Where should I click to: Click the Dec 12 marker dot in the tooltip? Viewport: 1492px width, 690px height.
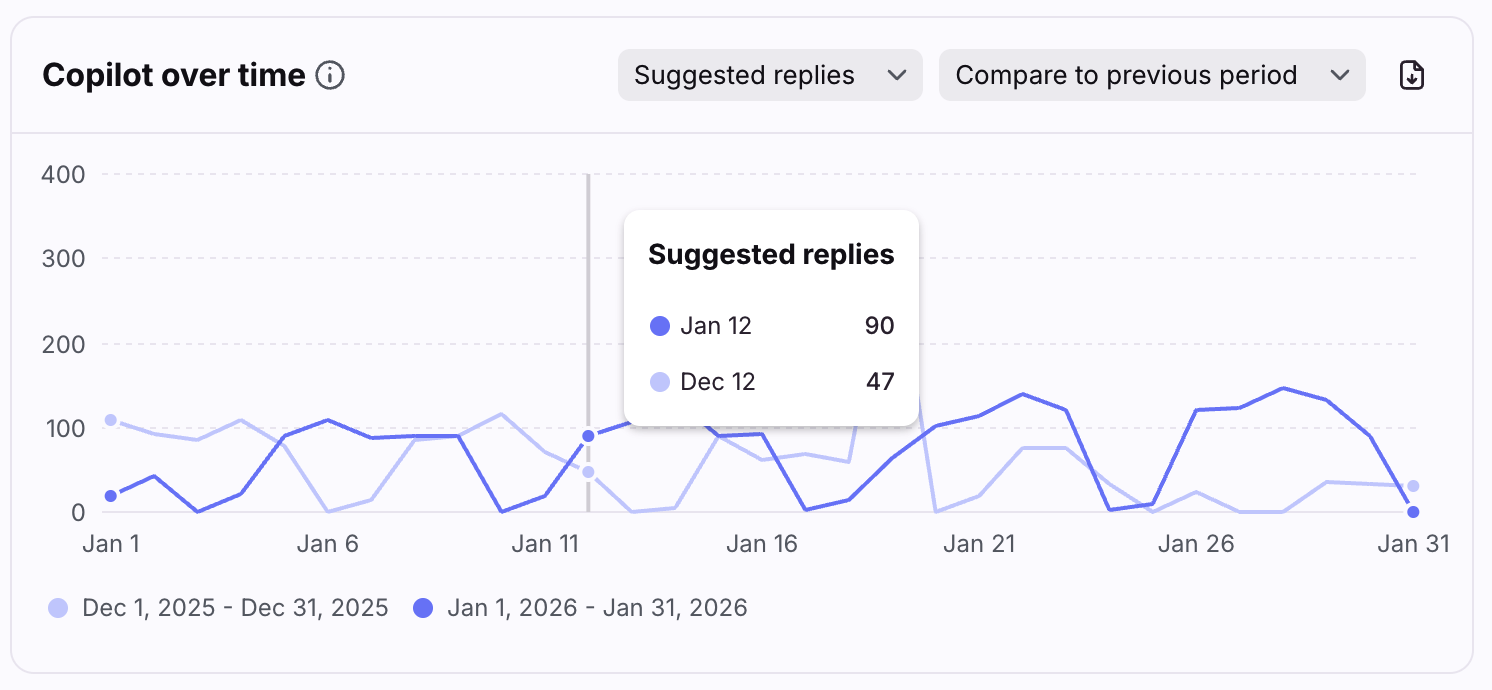coord(659,382)
